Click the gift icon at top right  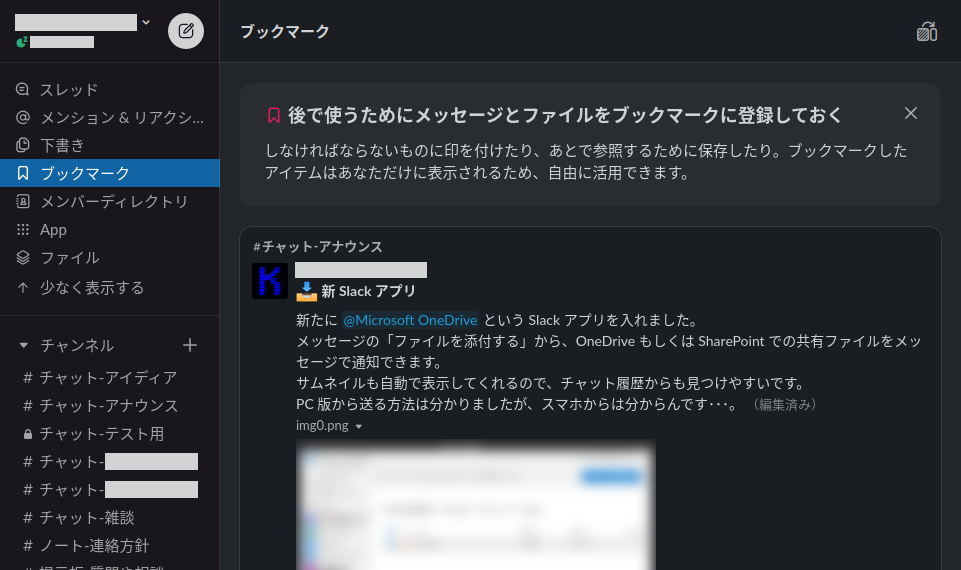[x=927, y=31]
